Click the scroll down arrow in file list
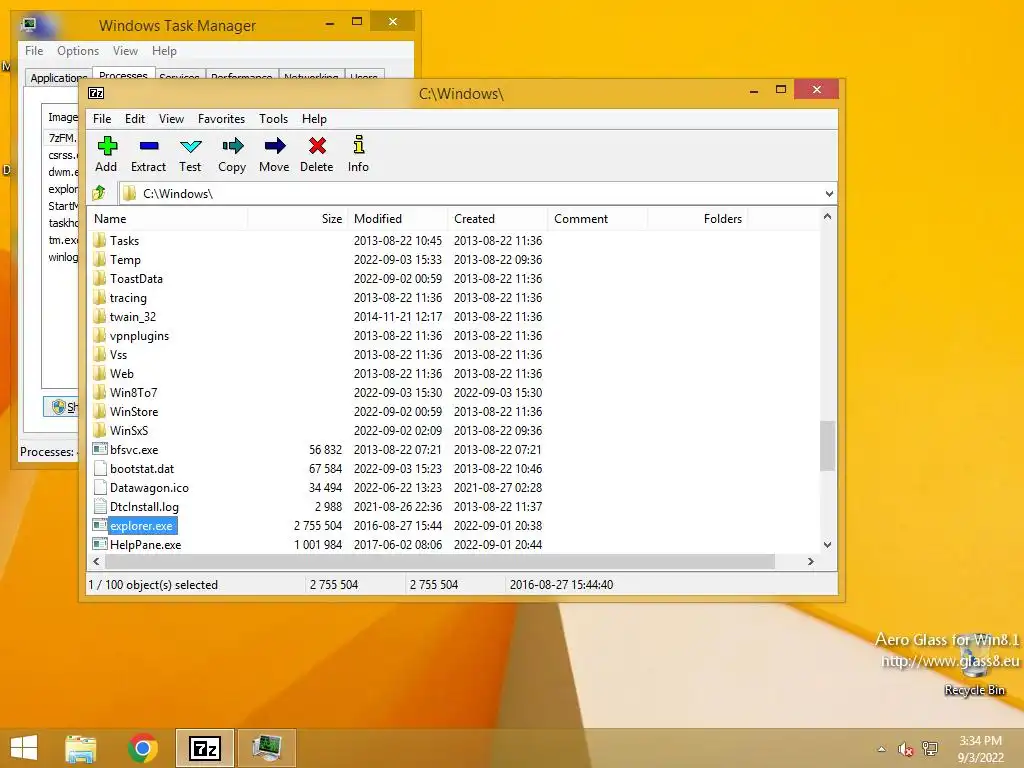1024x768 pixels. point(827,545)
